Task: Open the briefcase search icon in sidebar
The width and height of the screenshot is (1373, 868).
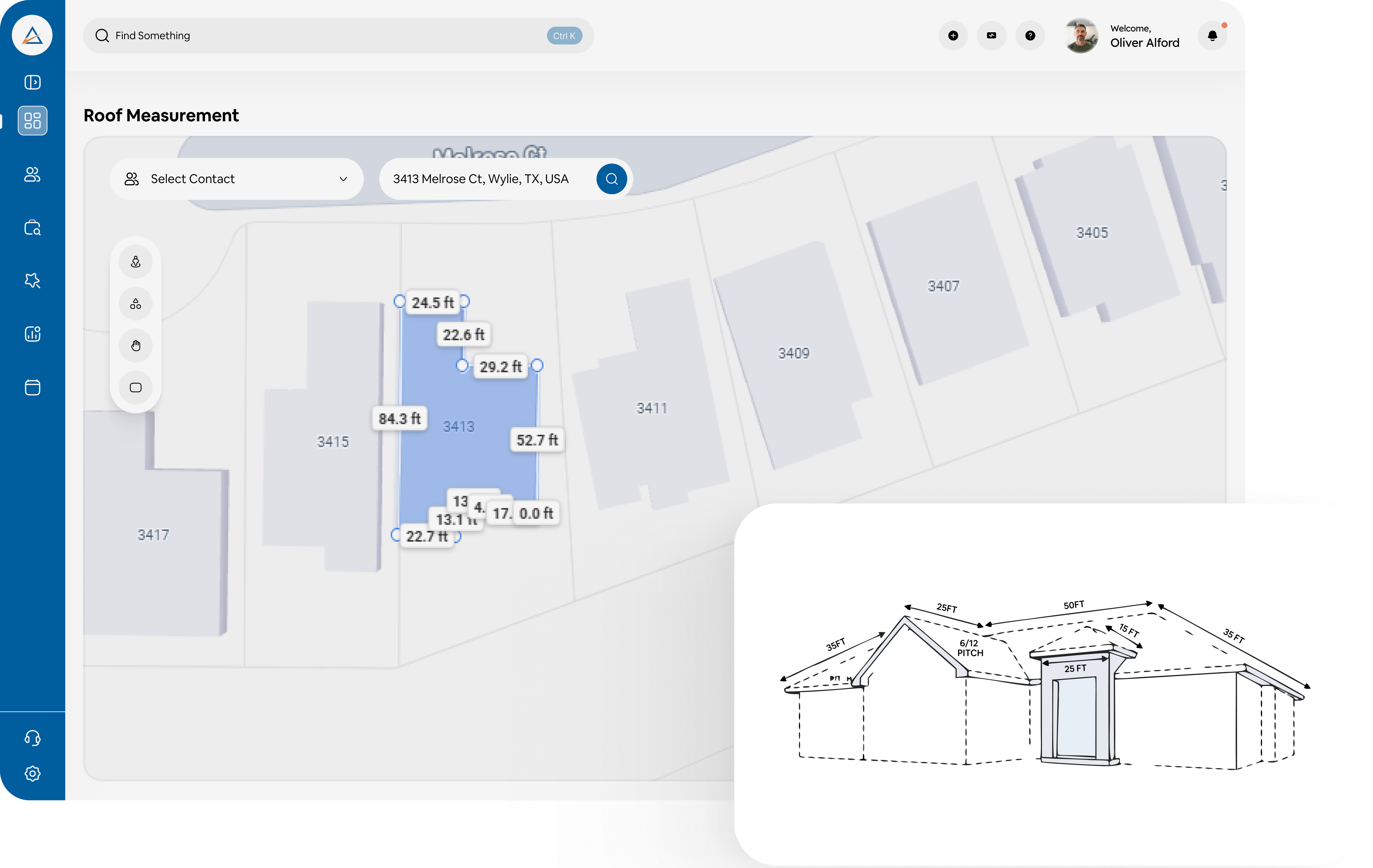Action: 33,228
